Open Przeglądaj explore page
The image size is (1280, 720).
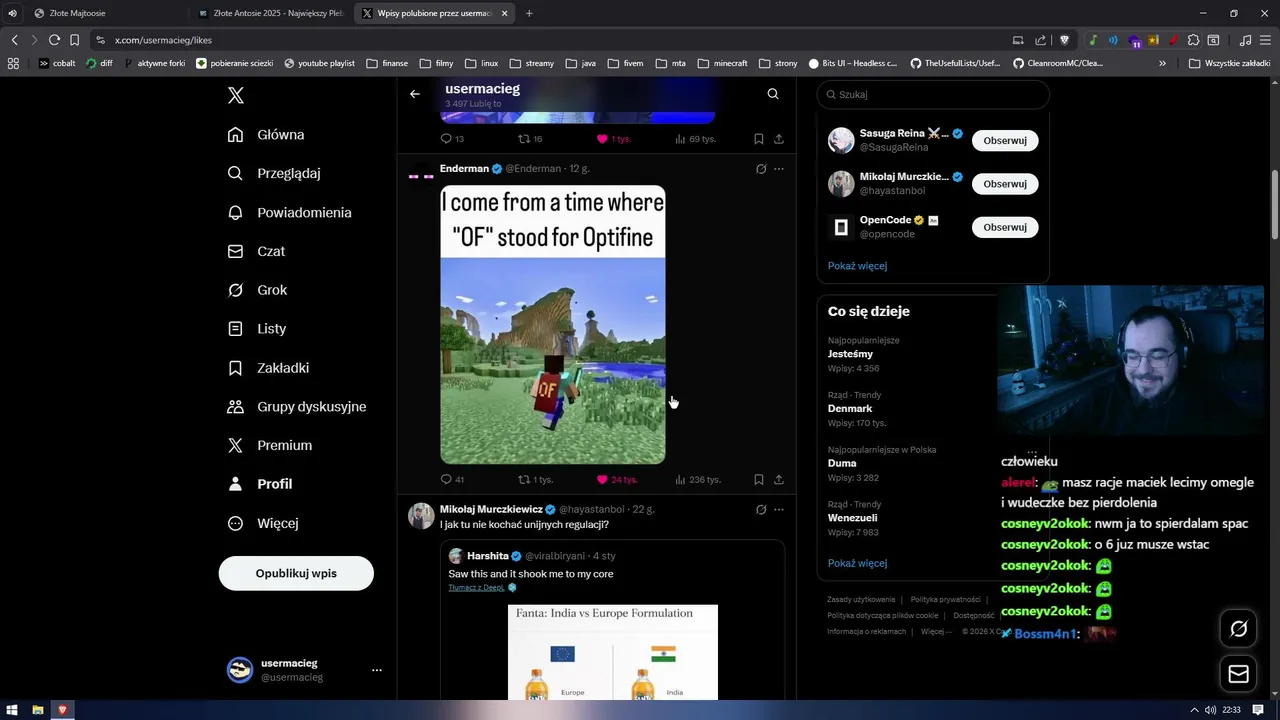pyautogui.click(x=274, y=173)
